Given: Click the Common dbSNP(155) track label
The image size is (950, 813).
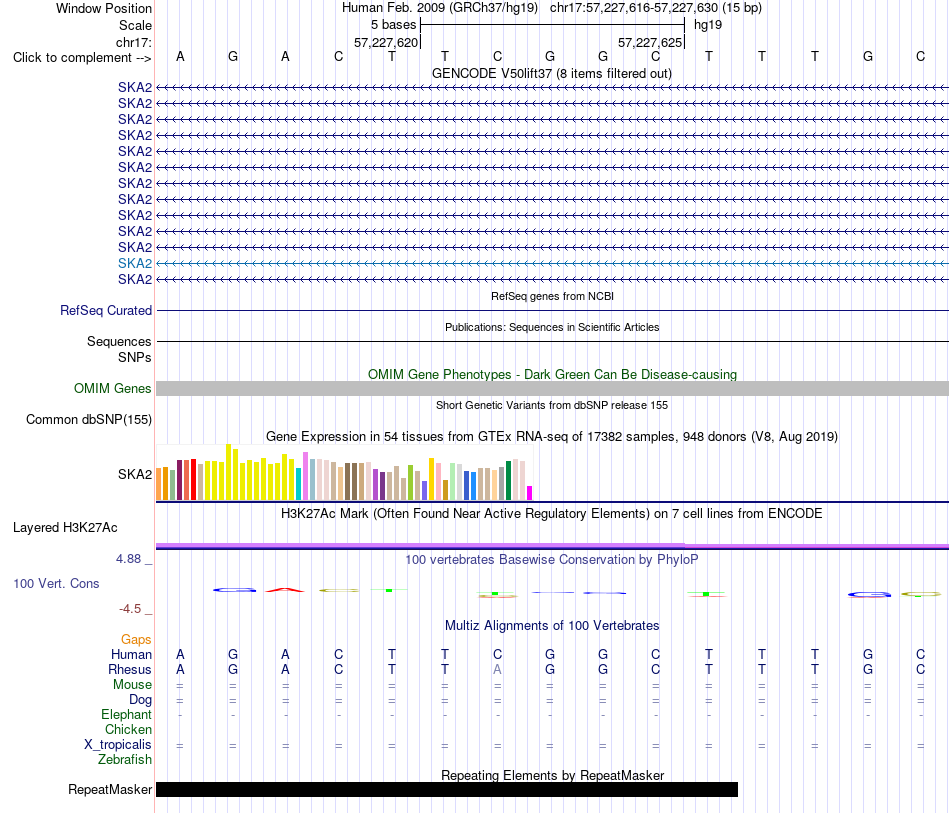Looking at the screenshot, I should point(89,419).
